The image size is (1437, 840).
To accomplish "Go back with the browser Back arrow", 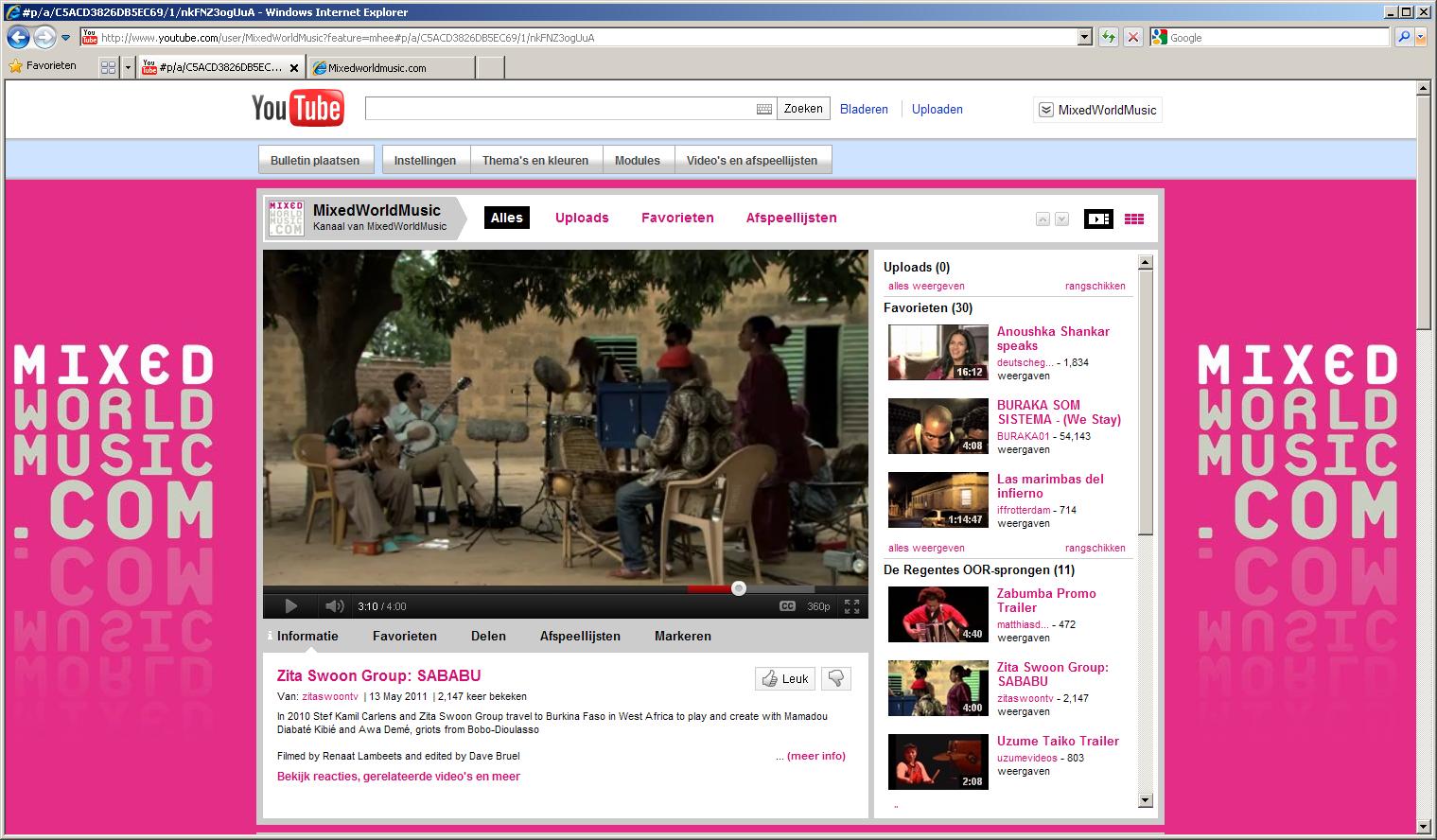I will pyautogui.click(x=18, y=38).
